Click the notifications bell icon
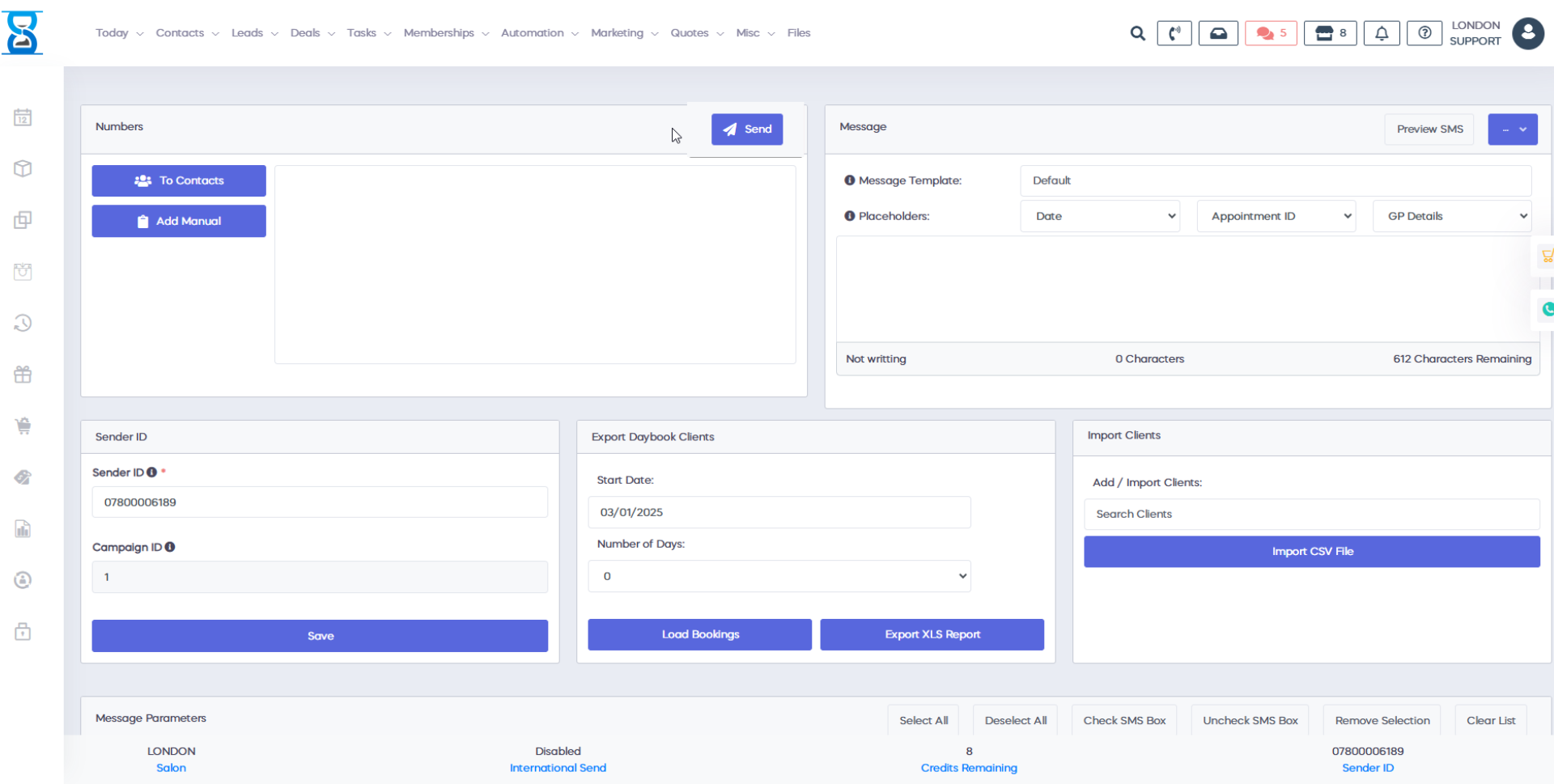This screenshot has height=784, width=1554. click(1381, 33)
